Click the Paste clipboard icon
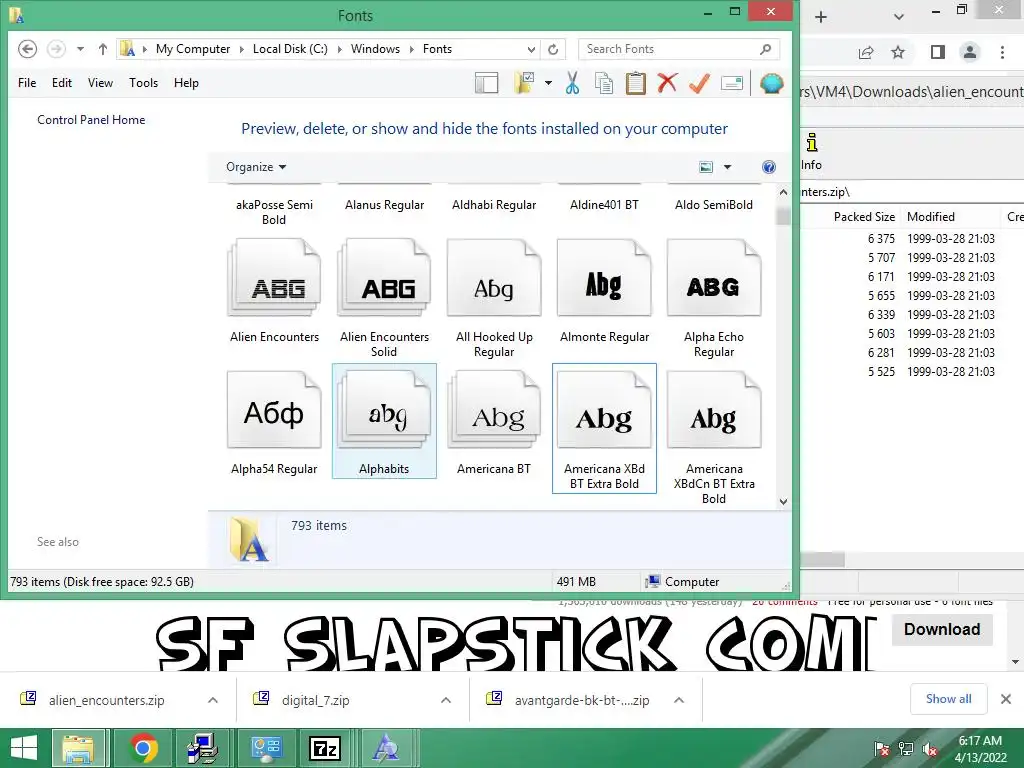The width and height of the screenshot is (1024, 768). click(635, 83)
